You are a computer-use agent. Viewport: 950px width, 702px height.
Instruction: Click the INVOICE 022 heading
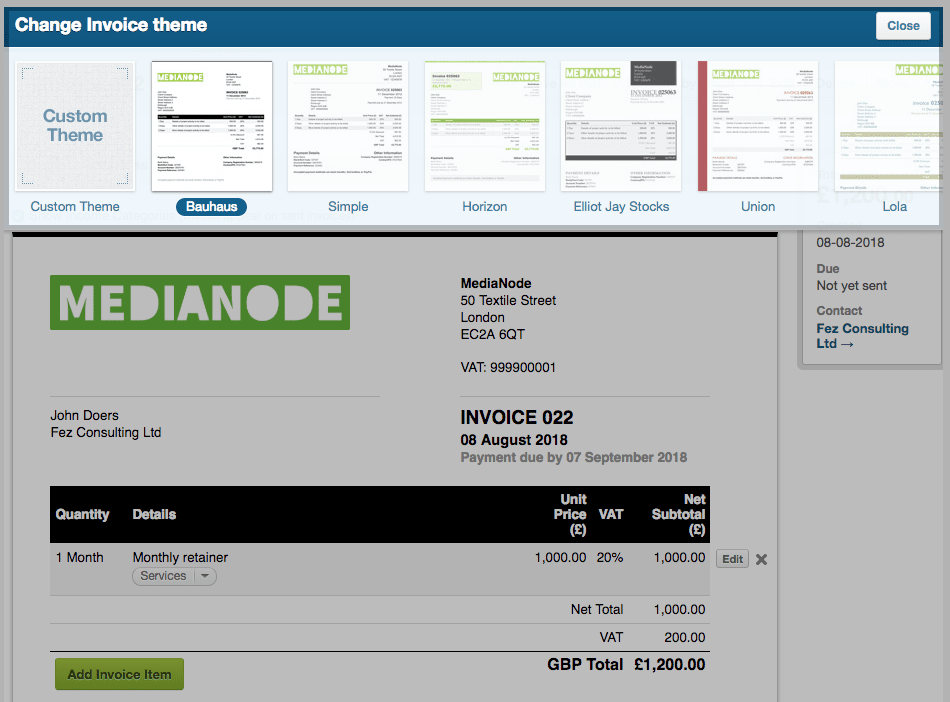516,417
